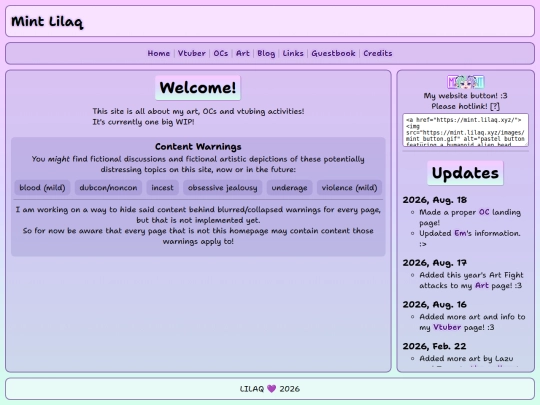Viewport: 540px width, 405px height.
Task: Click the dubcon/noncon warning tag
Action: [x=108, y=188]
